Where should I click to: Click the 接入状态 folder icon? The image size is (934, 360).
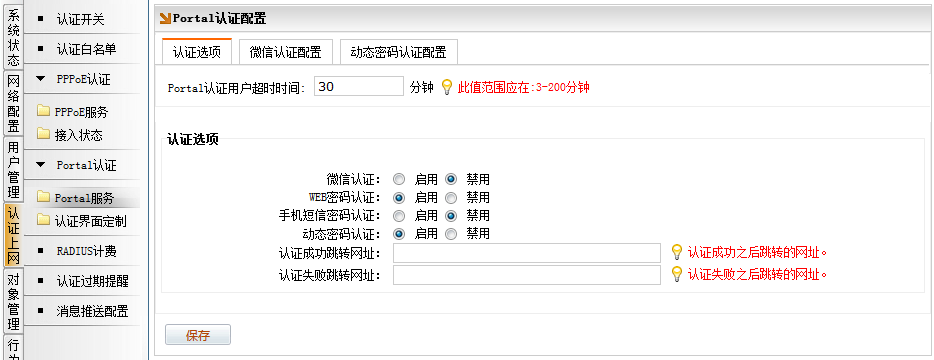coord(43,134)
